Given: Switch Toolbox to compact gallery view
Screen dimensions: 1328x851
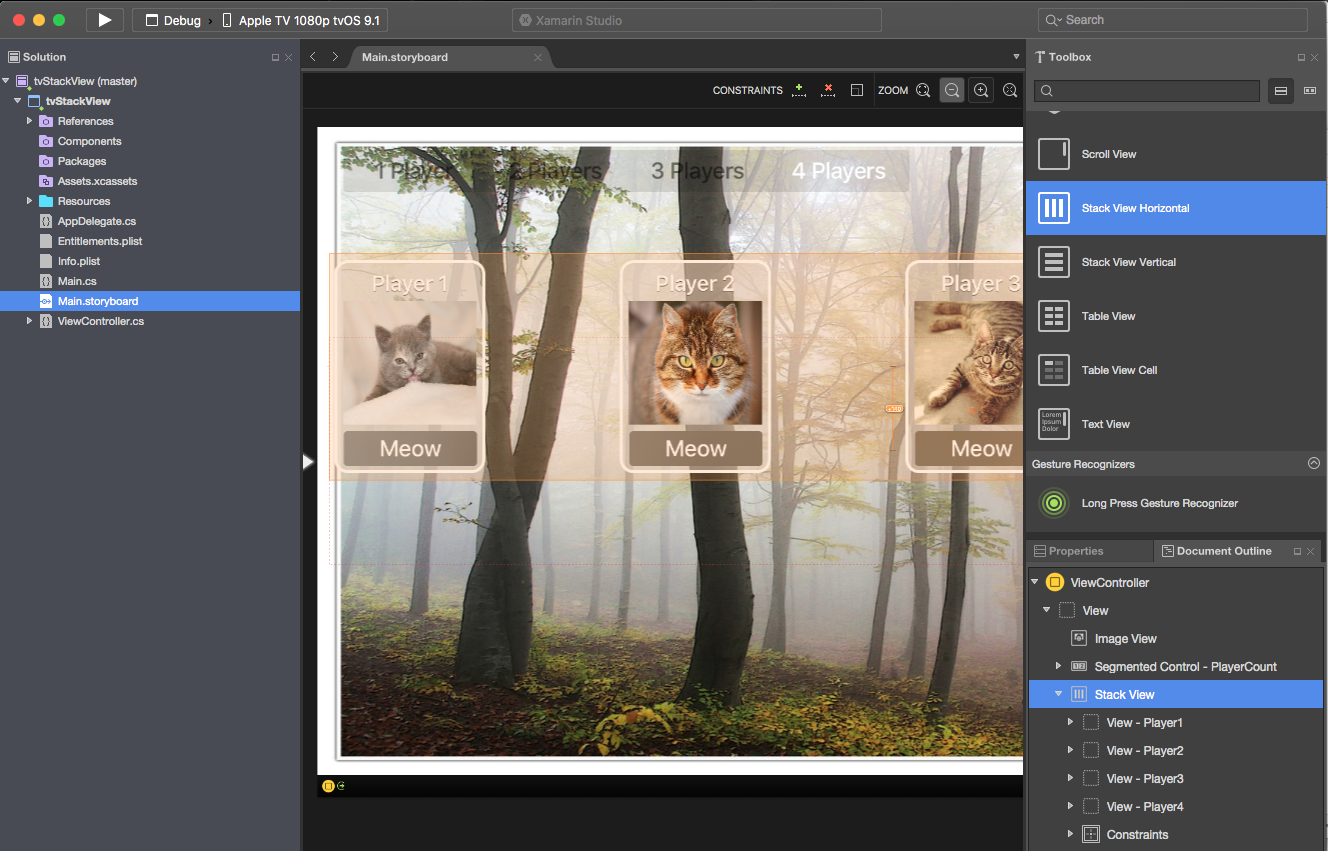Looking at the screenshot, I should coord(1310,91).
